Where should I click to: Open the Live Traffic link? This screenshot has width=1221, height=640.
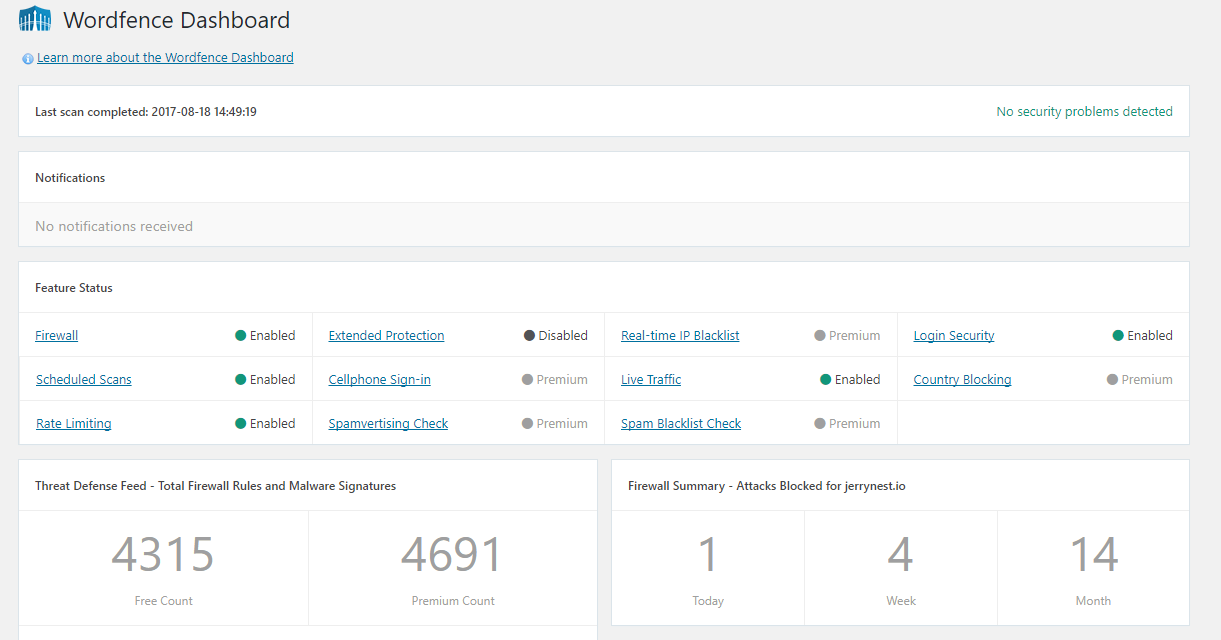[651, 380]
